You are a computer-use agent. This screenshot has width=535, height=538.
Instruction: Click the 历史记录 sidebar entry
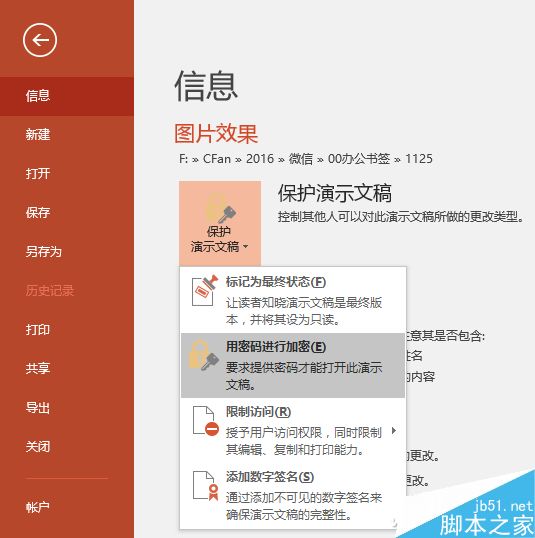pos(67,291)
